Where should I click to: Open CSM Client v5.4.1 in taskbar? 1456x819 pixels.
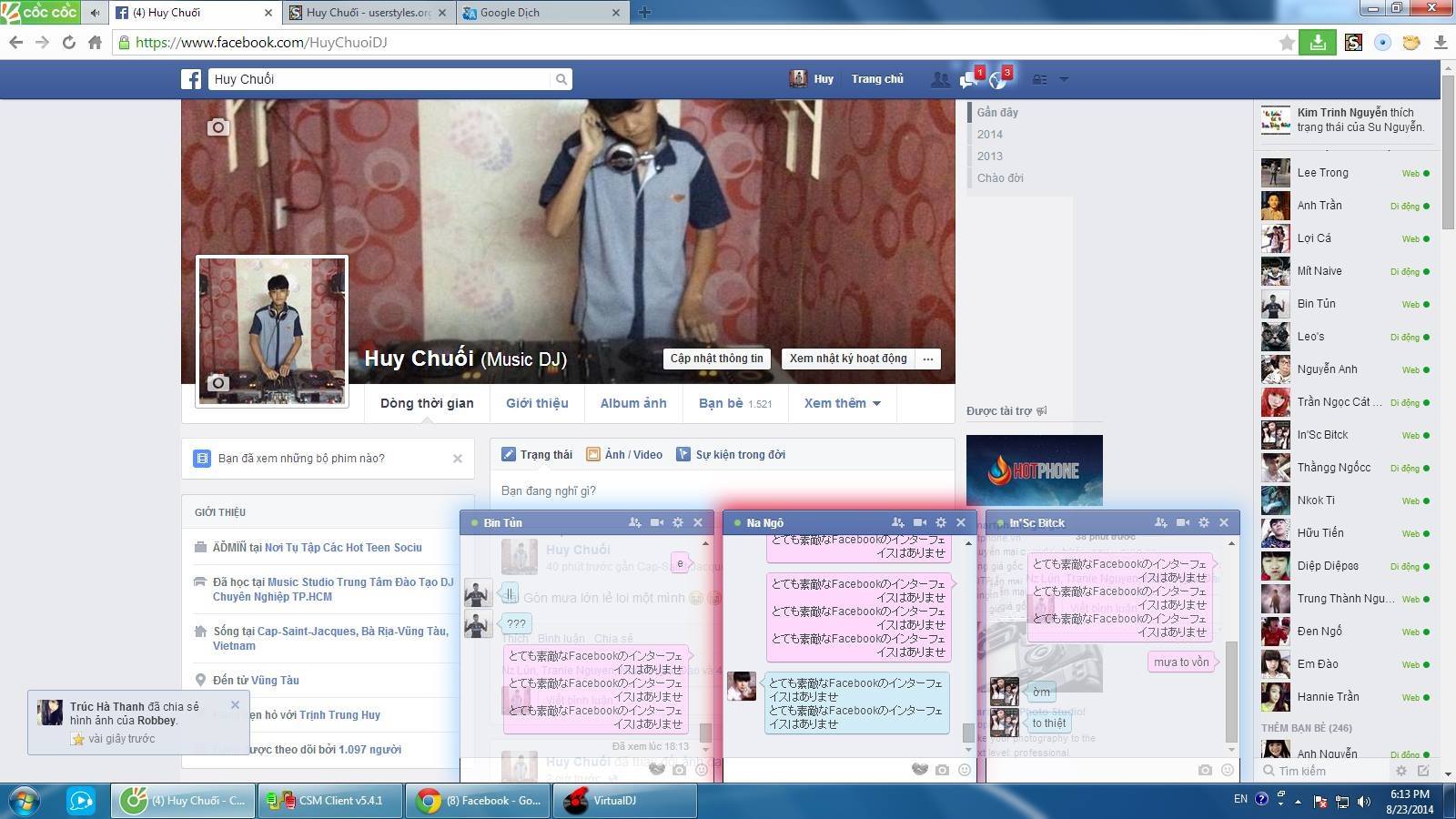(329, 801)
